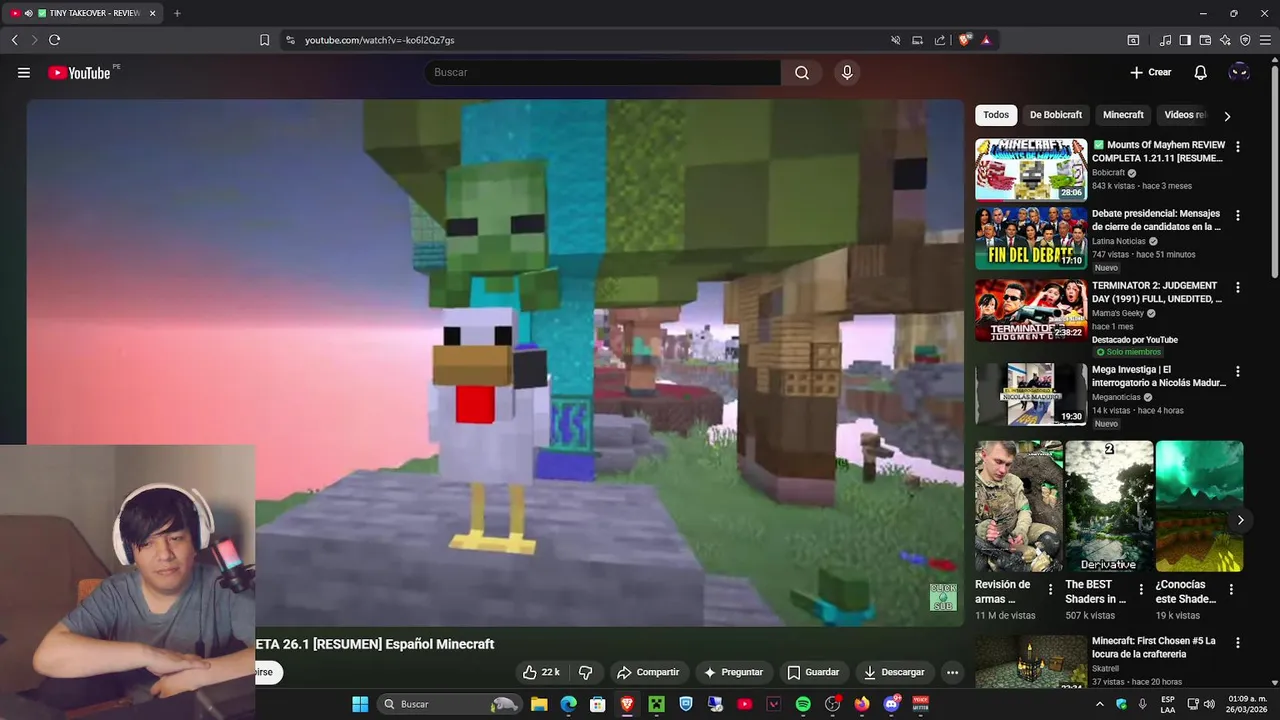This screenshot has width=1280, height=720.
Task: Open options for Mounts Of Mayhem video
Action: pyautogui.click(x=1238, y=146)
